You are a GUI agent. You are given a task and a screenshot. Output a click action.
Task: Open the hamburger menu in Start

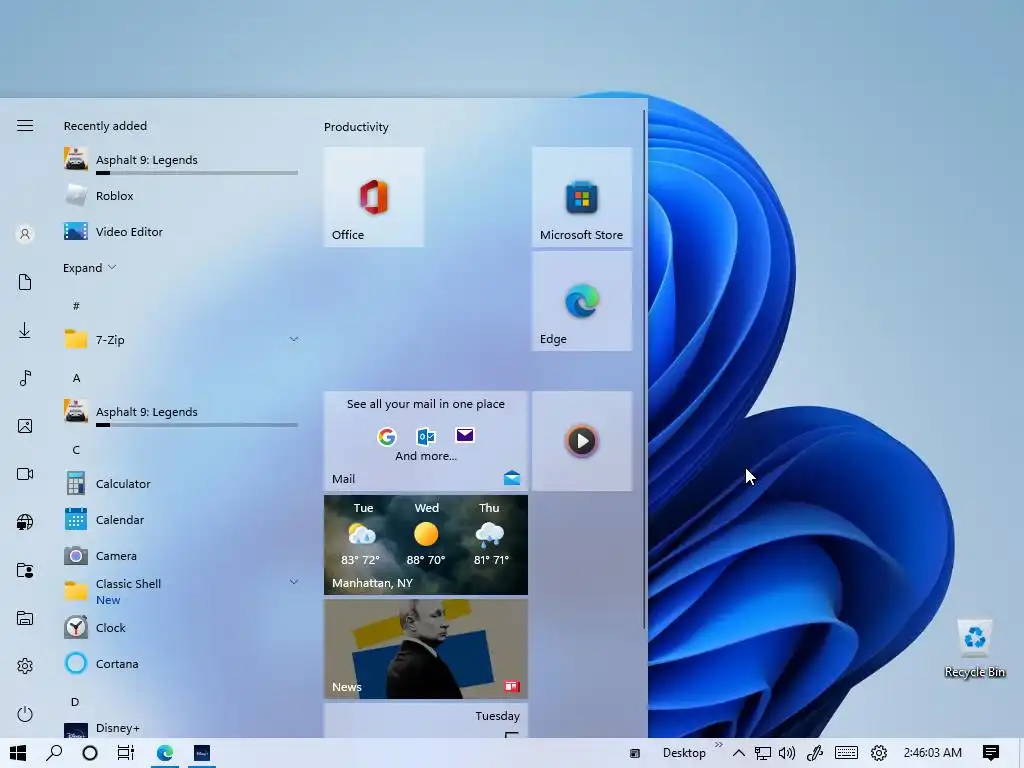coord(25,125)
